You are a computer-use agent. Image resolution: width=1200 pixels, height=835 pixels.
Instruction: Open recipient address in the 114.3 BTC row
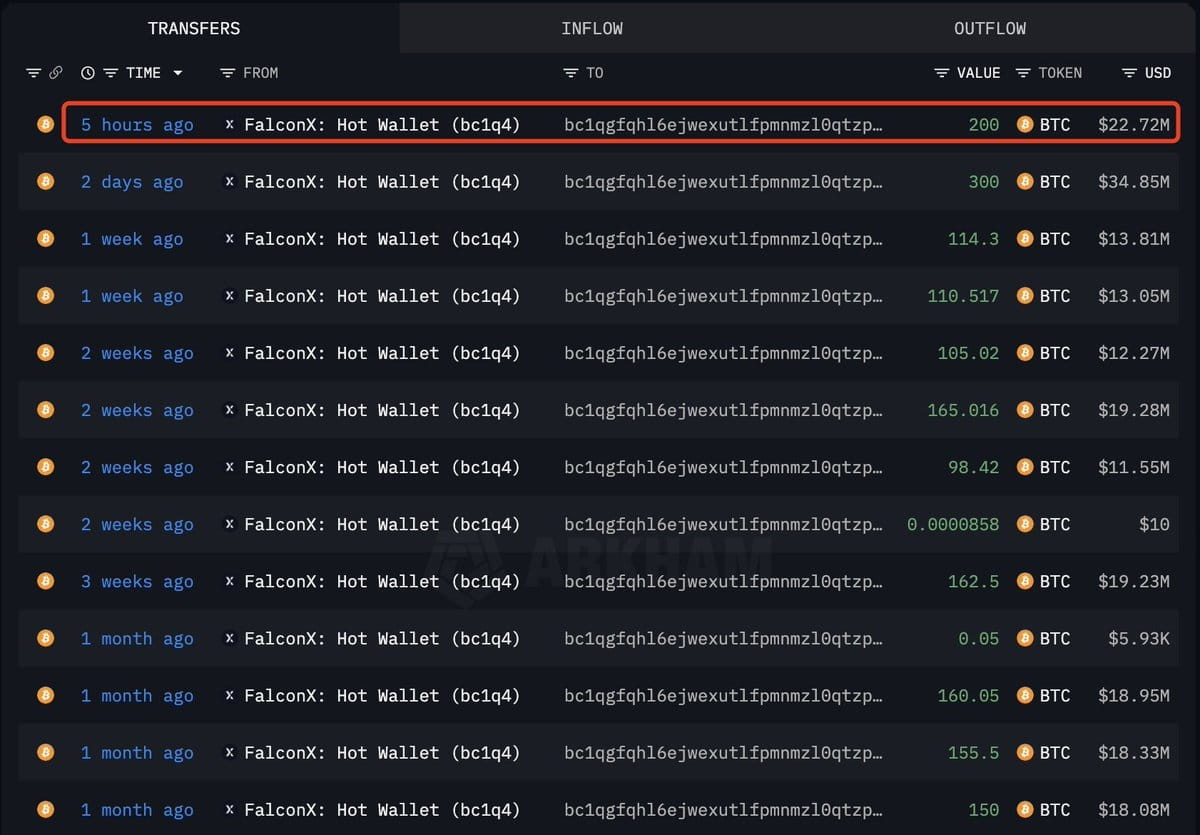pyautogui.click(x=723, y=239)
